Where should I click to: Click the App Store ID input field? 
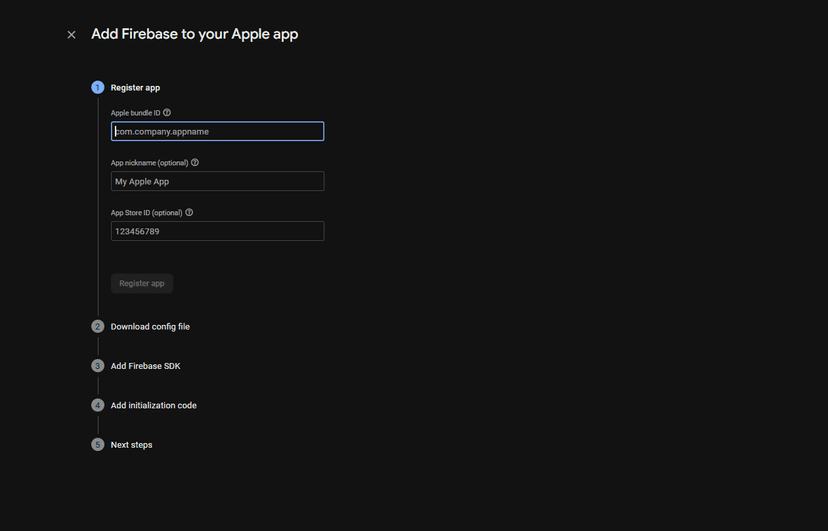[x=218, y=231]
